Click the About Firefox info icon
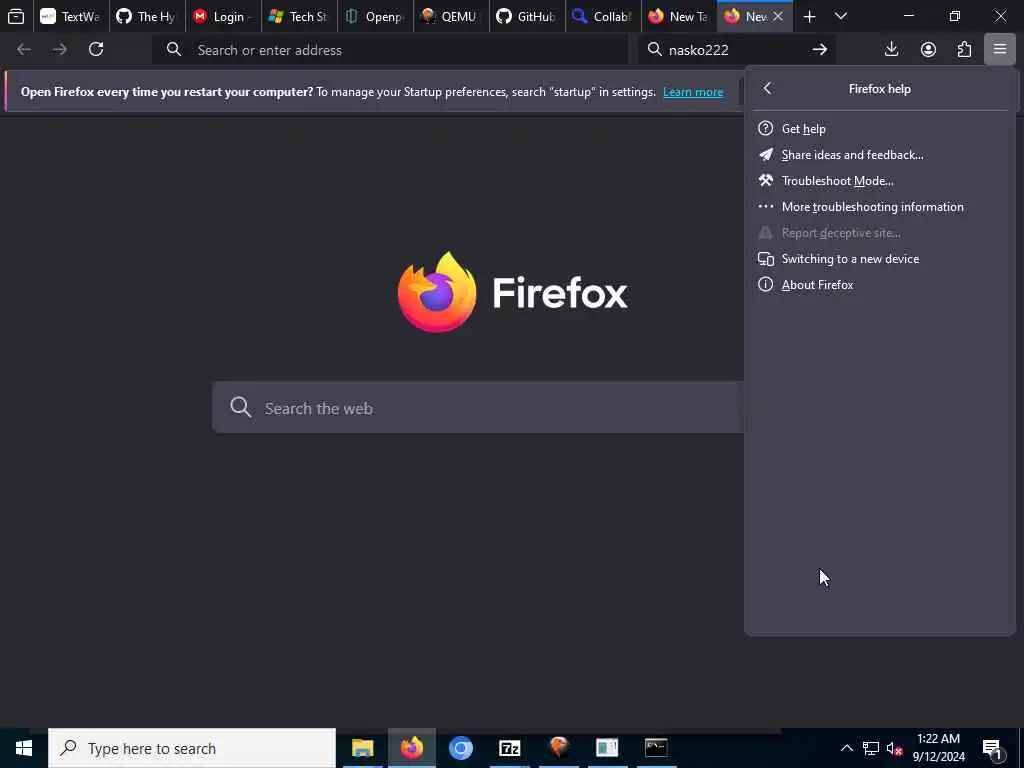 [x=765, y=285]
